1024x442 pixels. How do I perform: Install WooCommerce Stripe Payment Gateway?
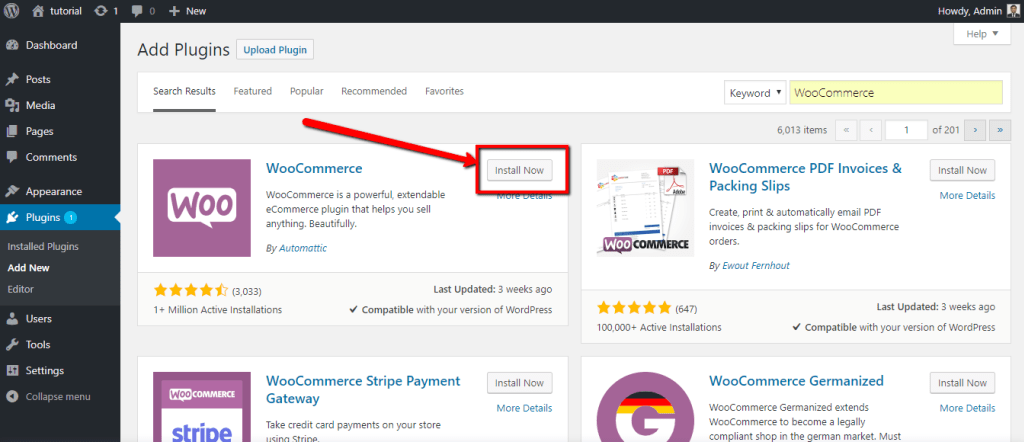tap(519, 383)
